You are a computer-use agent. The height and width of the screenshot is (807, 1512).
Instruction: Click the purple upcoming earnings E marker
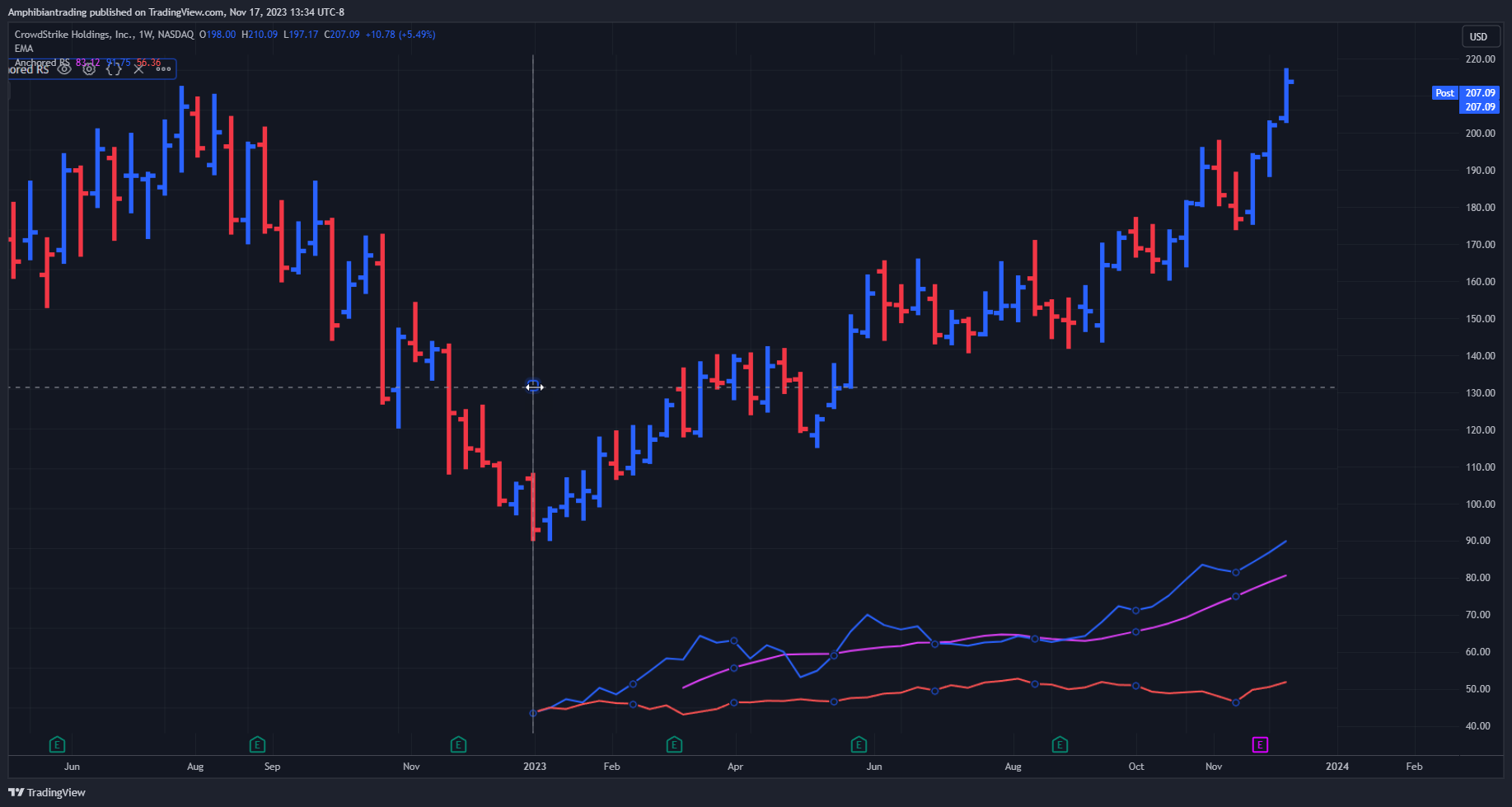(1260, 745)
